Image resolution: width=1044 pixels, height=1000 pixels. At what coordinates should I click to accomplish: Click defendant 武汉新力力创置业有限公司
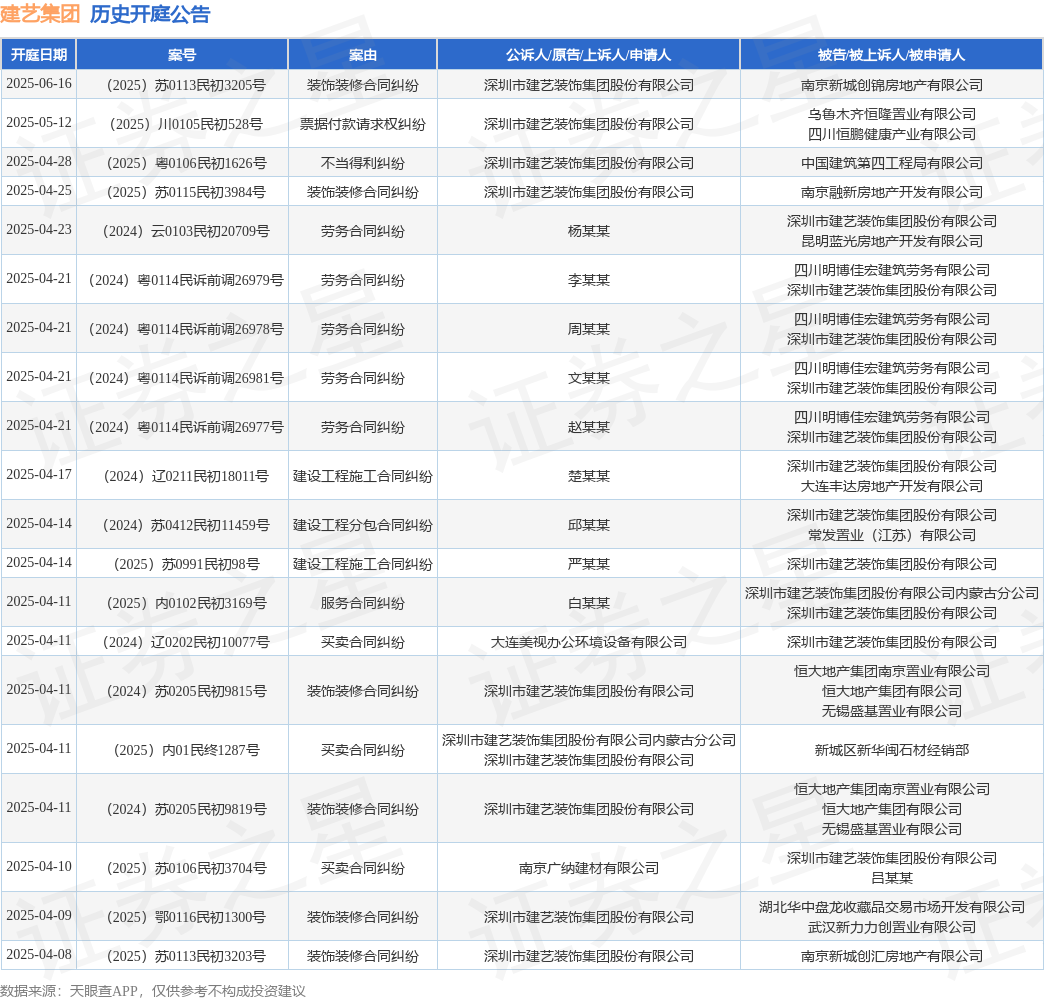coord(892,927)
